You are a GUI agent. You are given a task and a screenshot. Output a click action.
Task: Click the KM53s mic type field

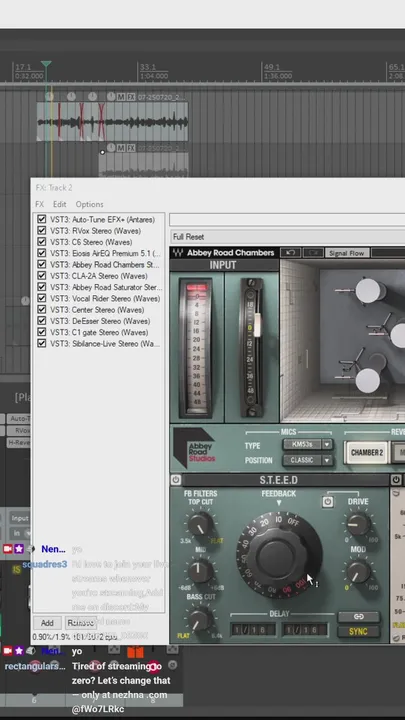(x=302, y=444)
